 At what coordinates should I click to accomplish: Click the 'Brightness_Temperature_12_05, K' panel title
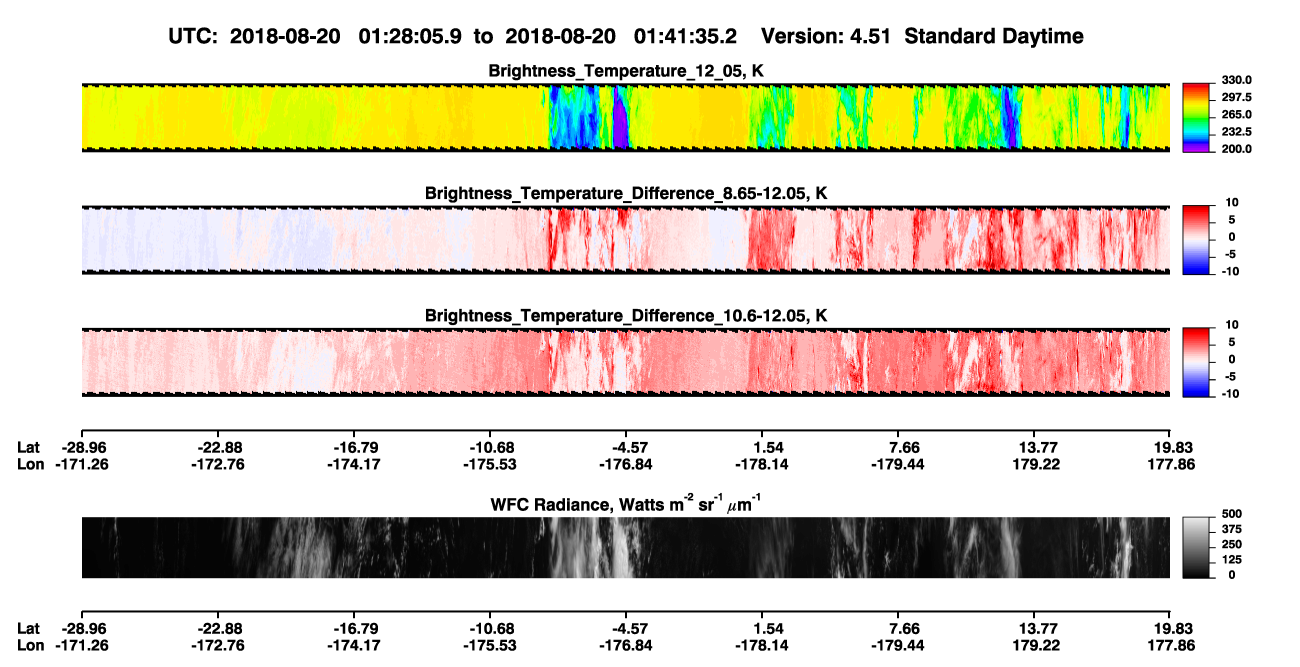coord(626,70)
